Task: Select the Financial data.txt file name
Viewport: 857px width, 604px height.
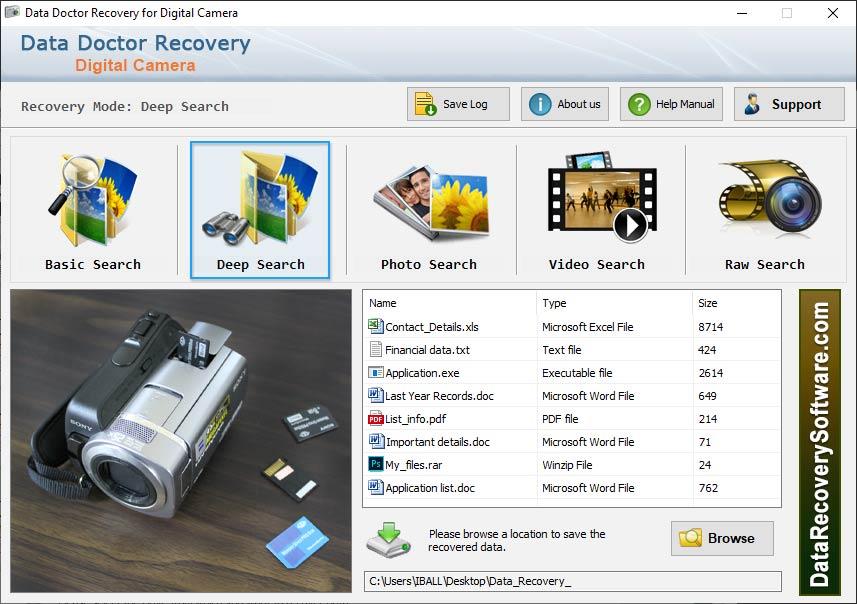Action: [x=427, y=350]
